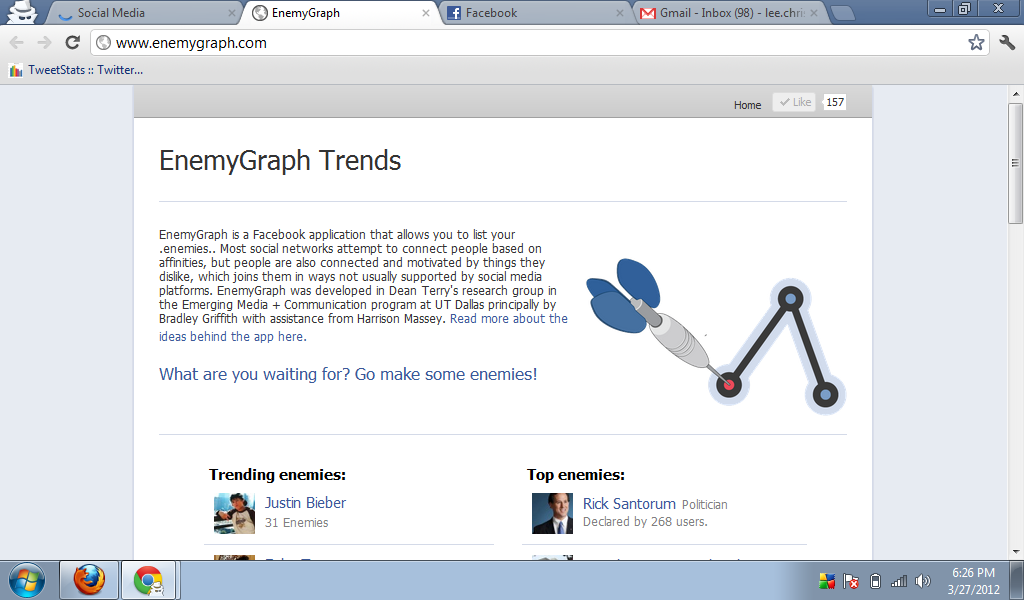The height and width of the screenshot is (600, 1024).
Task: Reload the EnemyGraph page
Action: coord(72,43)
